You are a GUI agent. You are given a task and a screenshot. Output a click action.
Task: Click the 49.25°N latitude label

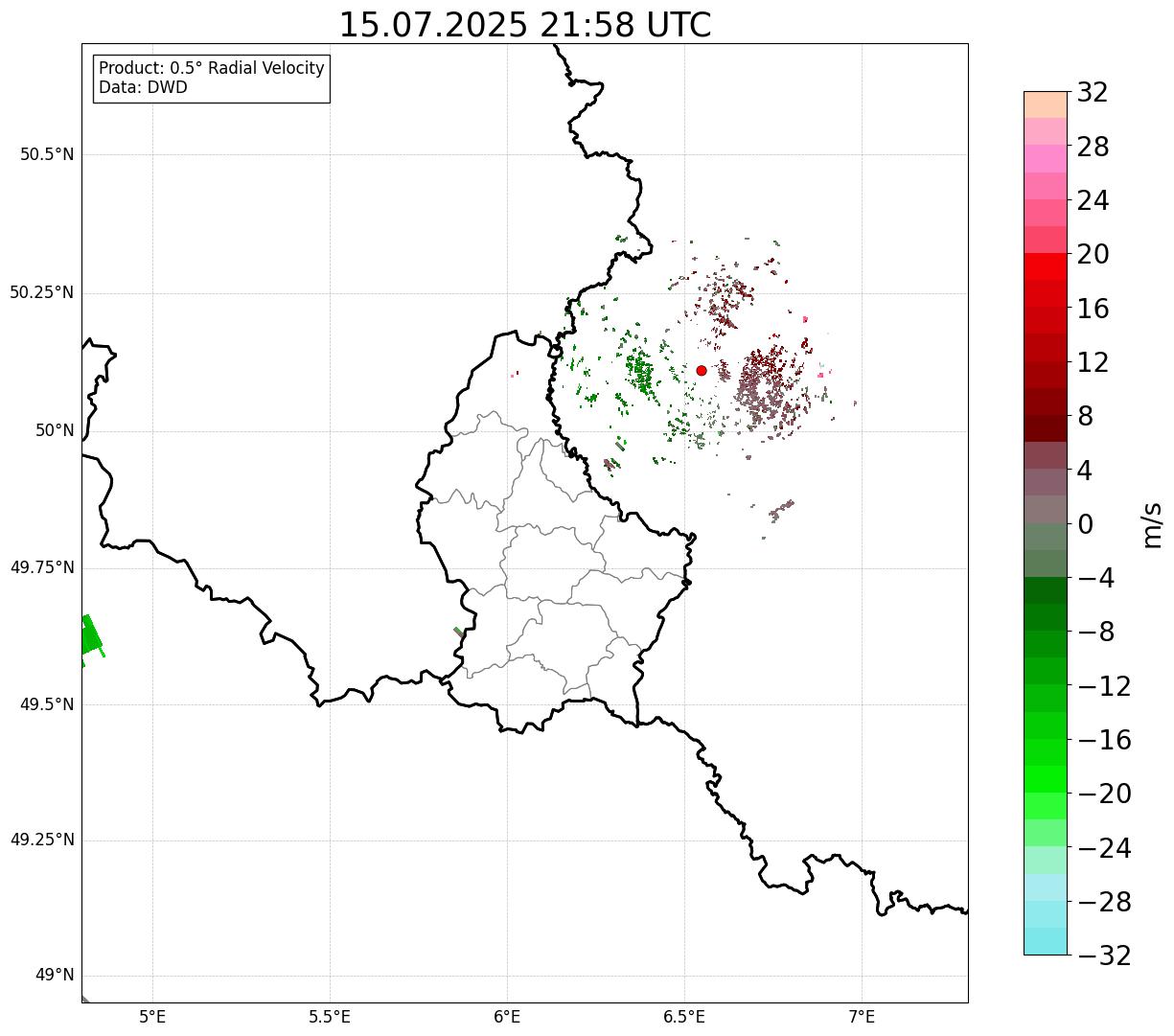[41, 840]
